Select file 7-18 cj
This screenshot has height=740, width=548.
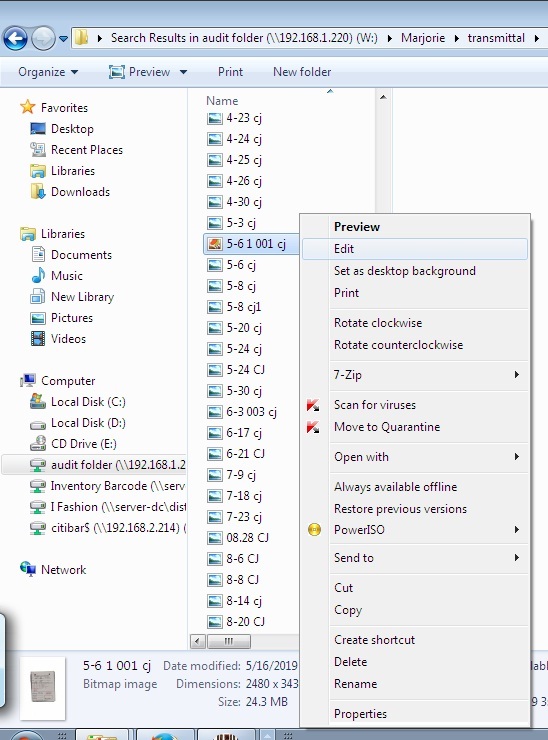point(244,496)
